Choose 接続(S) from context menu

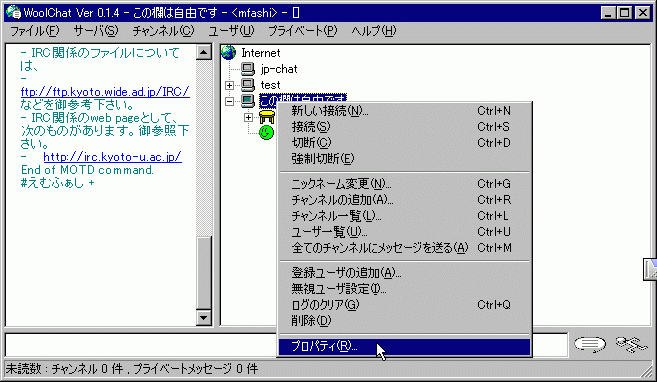point(404,127)
